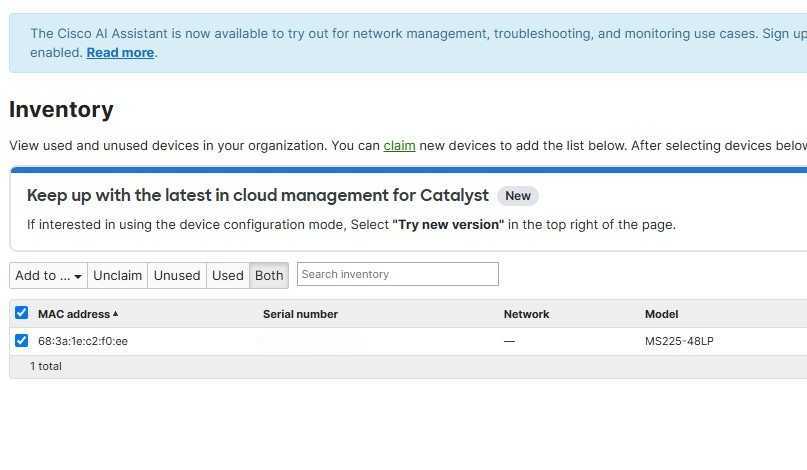Sort table by Model column header

(661, 314)
